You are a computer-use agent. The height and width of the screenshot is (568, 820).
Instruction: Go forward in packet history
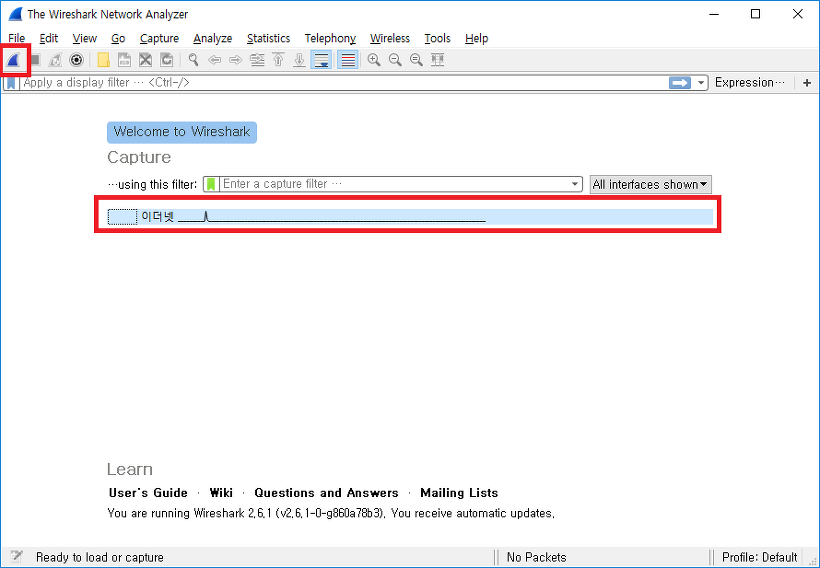click(235, 60)
